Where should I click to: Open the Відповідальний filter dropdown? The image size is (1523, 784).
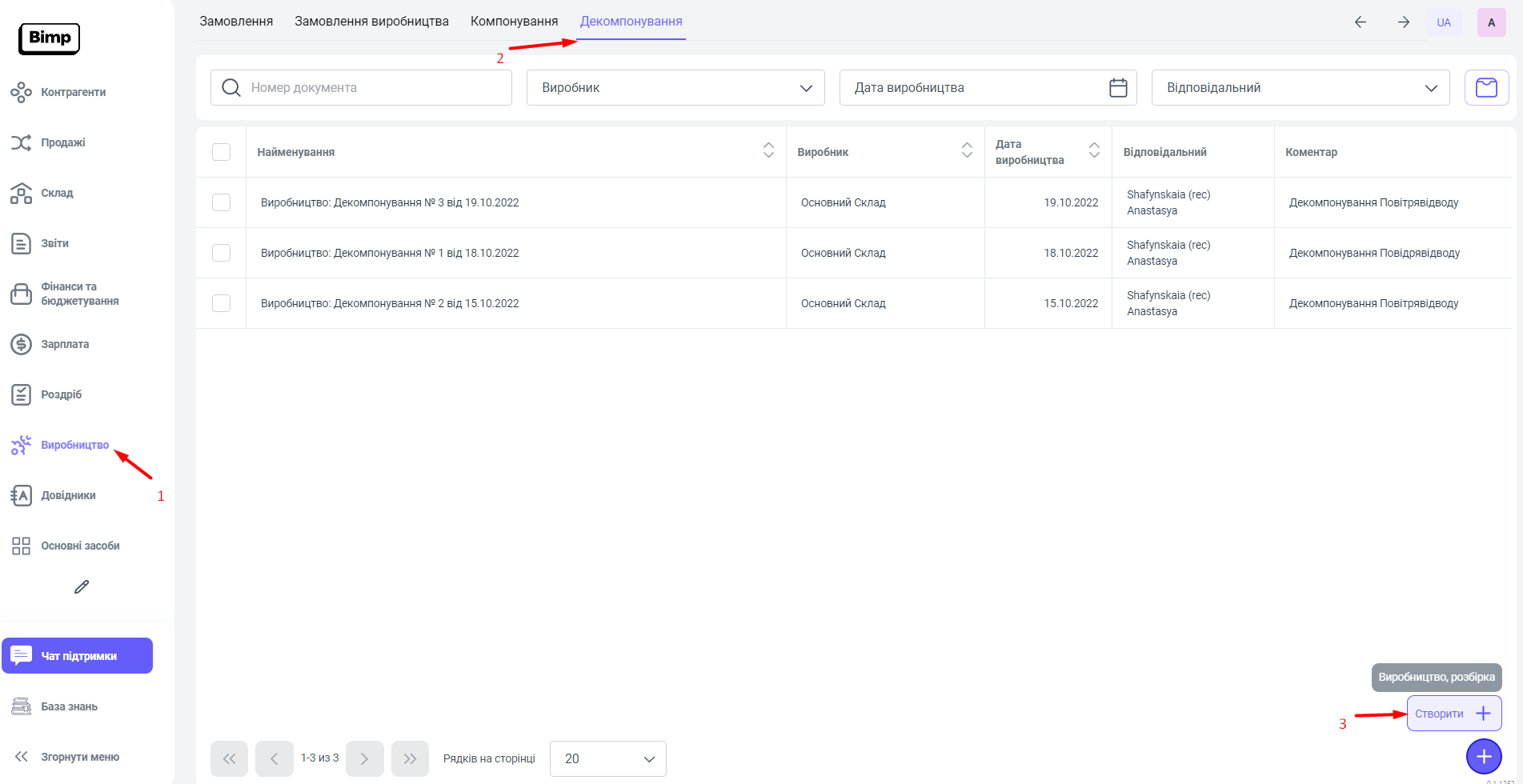[x=1300, y=88]
